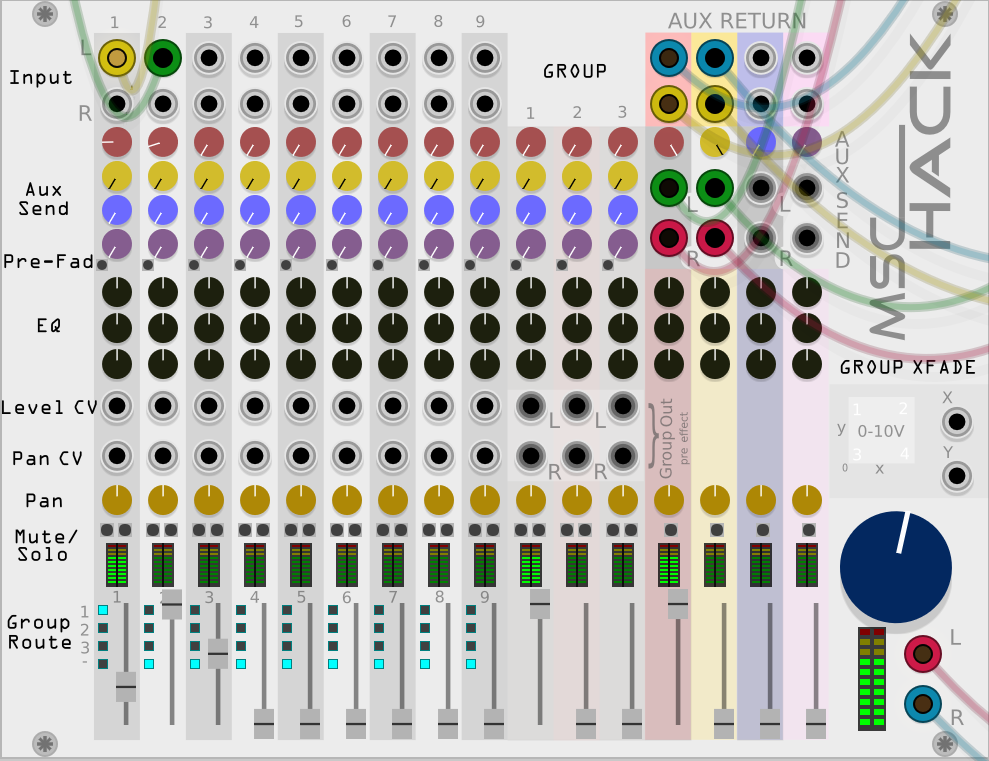
Task: Toggle channel 1 group route 1 button
Action: [103, 610]
